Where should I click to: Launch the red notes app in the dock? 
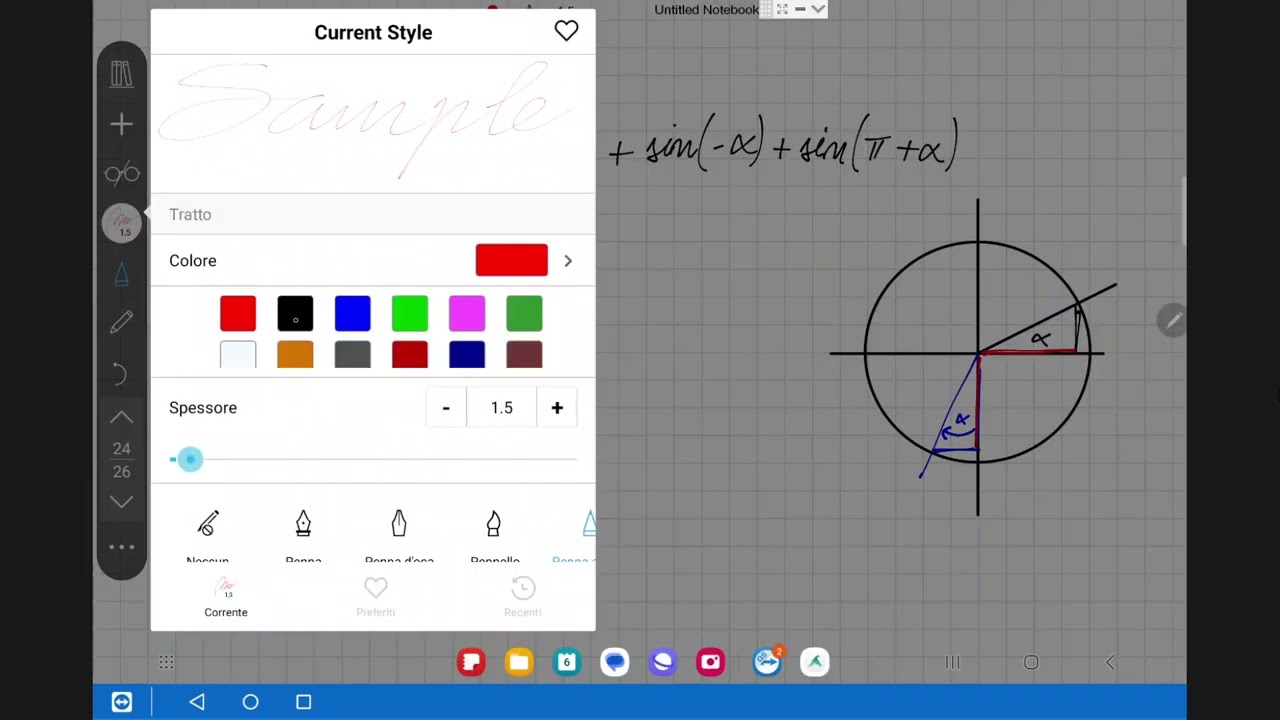[x=471, y=661]
